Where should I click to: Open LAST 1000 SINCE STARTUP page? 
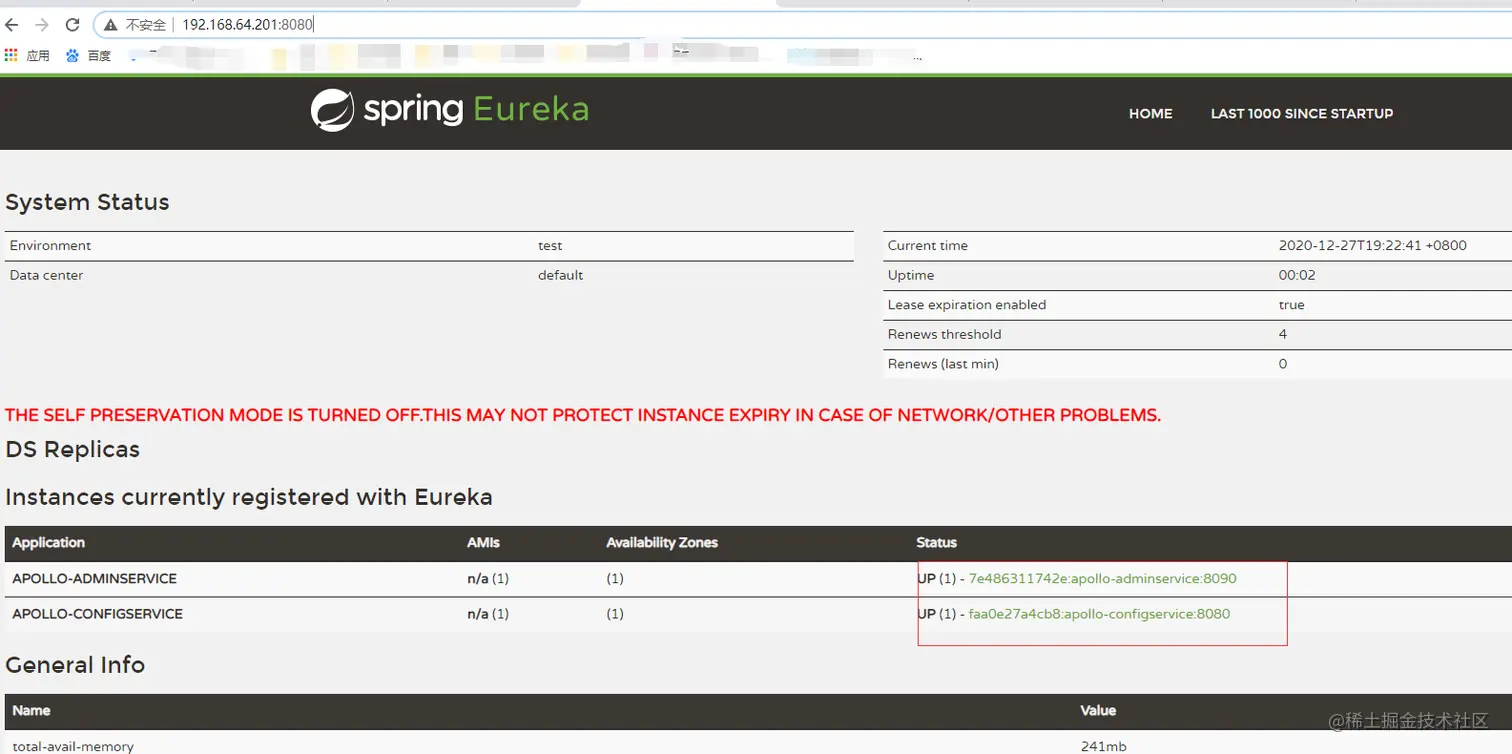pyautogui.click(x=1301, y=114)
